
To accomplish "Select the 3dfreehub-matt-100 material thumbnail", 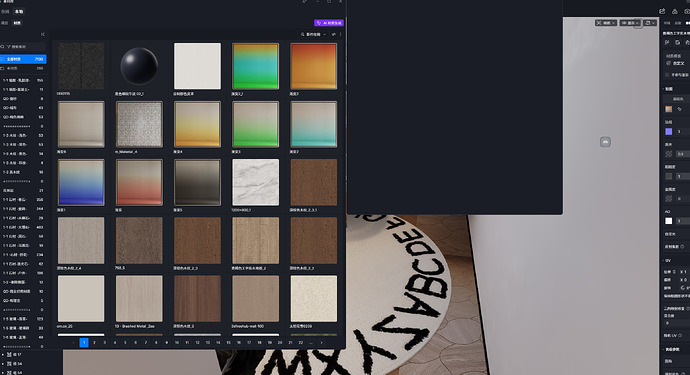I will [x=255, y=298].
